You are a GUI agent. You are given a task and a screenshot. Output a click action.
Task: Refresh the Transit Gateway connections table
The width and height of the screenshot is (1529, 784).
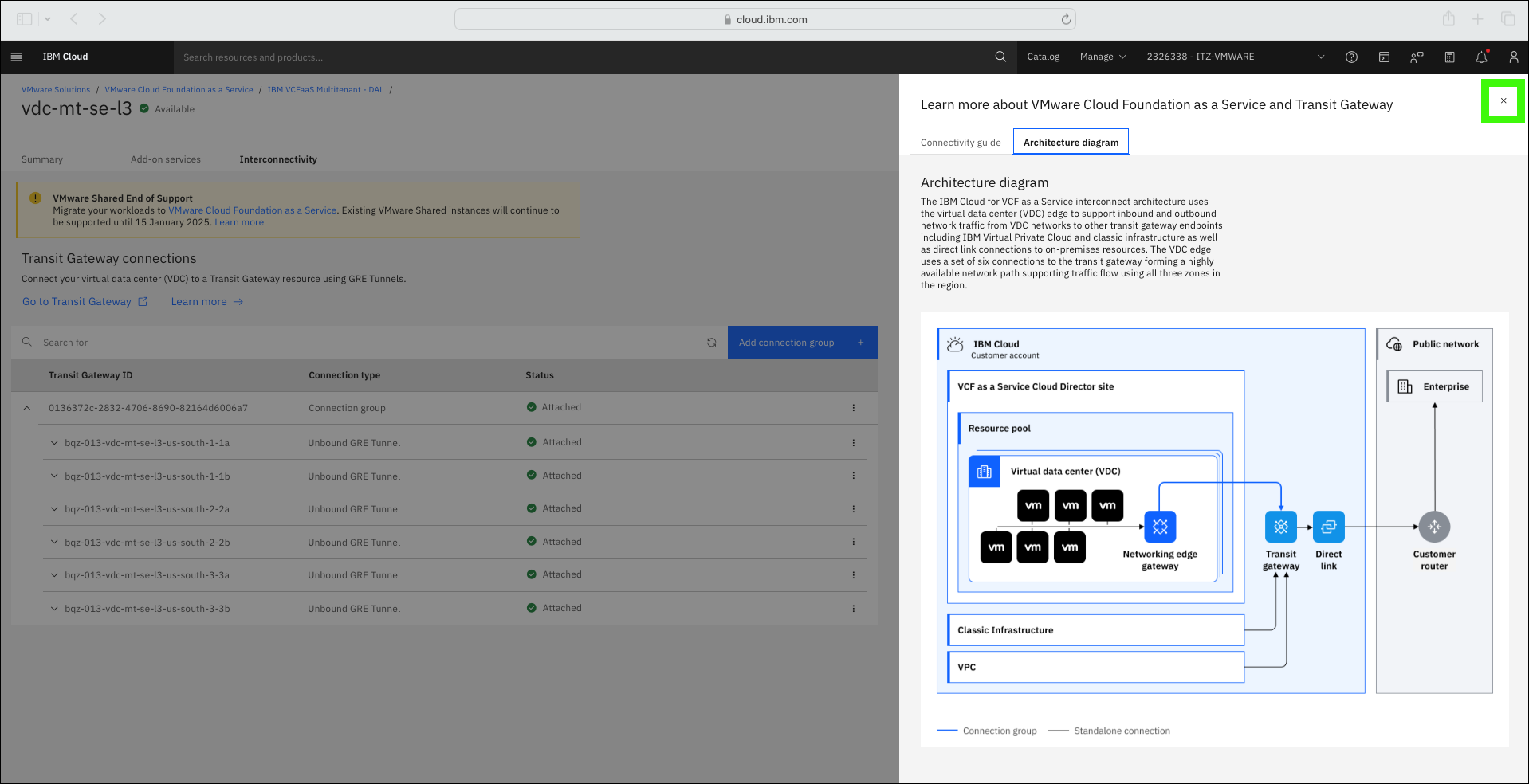tap(711, 343)
